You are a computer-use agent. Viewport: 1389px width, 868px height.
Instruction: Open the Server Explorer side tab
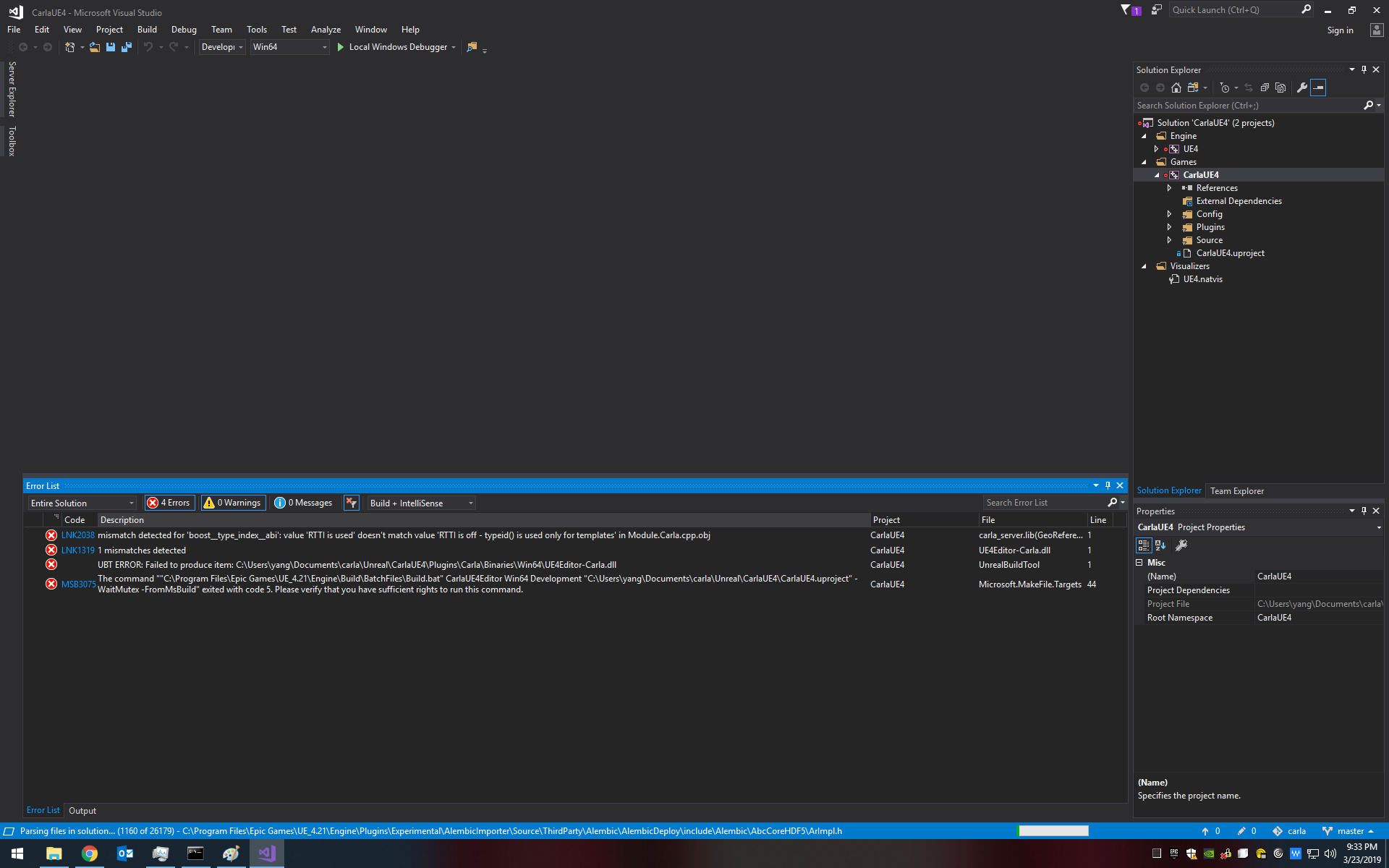click(12, 89)
